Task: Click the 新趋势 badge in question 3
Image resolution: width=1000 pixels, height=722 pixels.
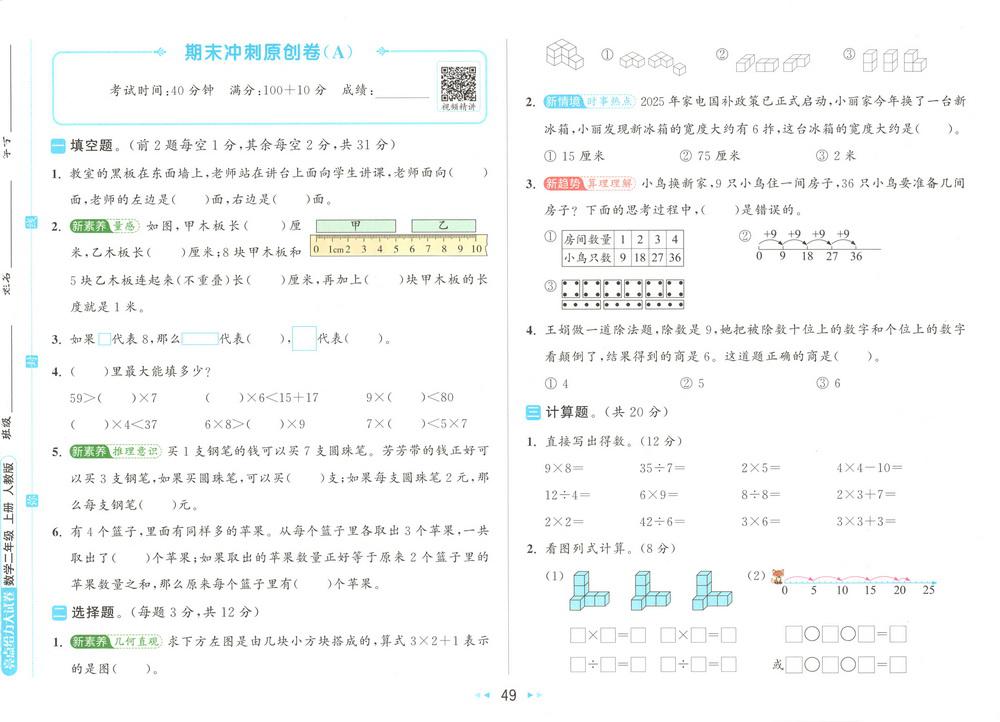Action: point(561,183)
